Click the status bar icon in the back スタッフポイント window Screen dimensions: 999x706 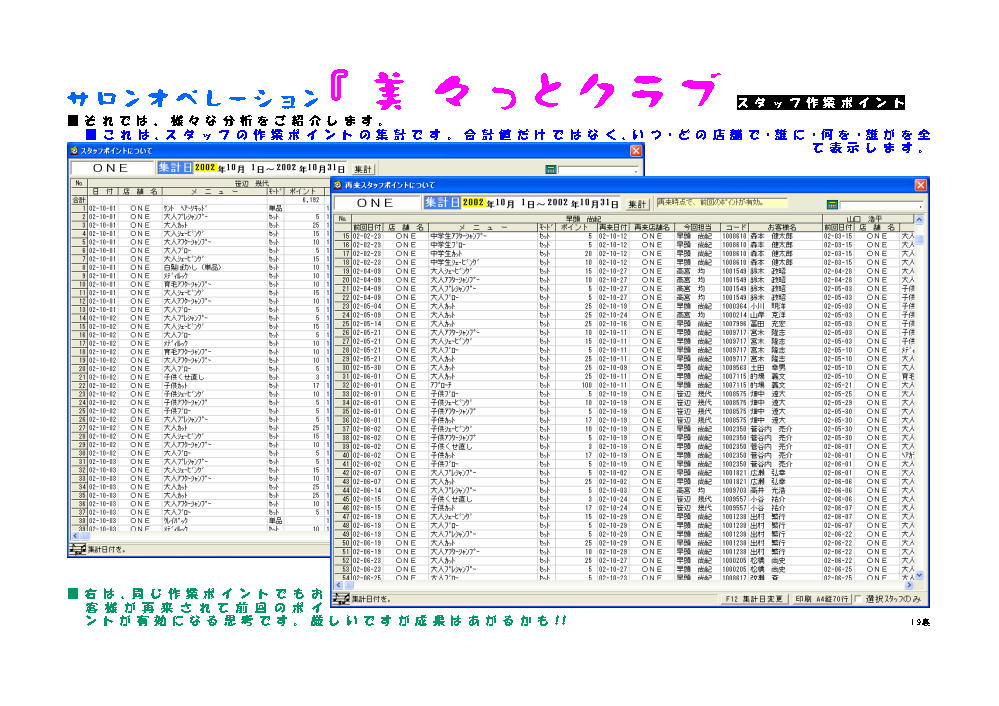click(77, 549)
